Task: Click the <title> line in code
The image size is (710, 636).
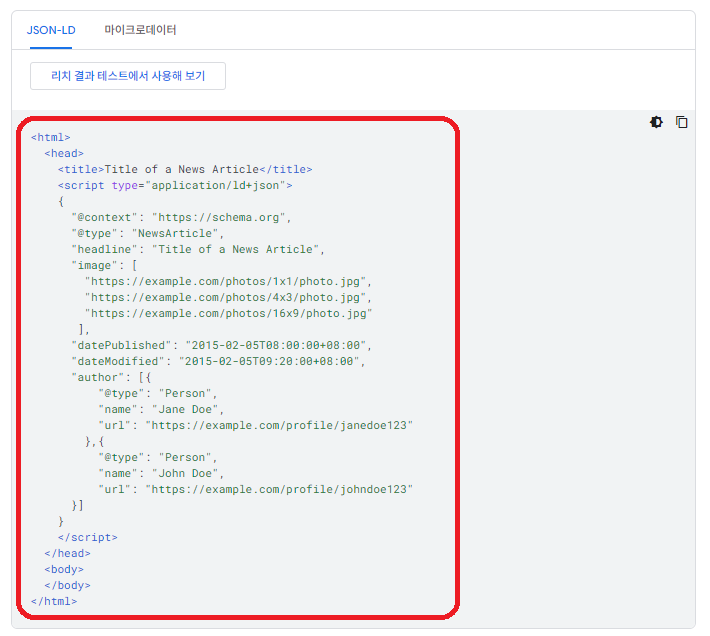Action: click(185, 169)
